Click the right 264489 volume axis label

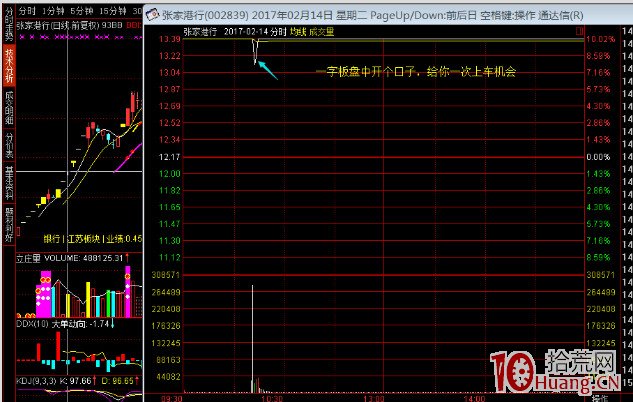click(x=601, y=292)
